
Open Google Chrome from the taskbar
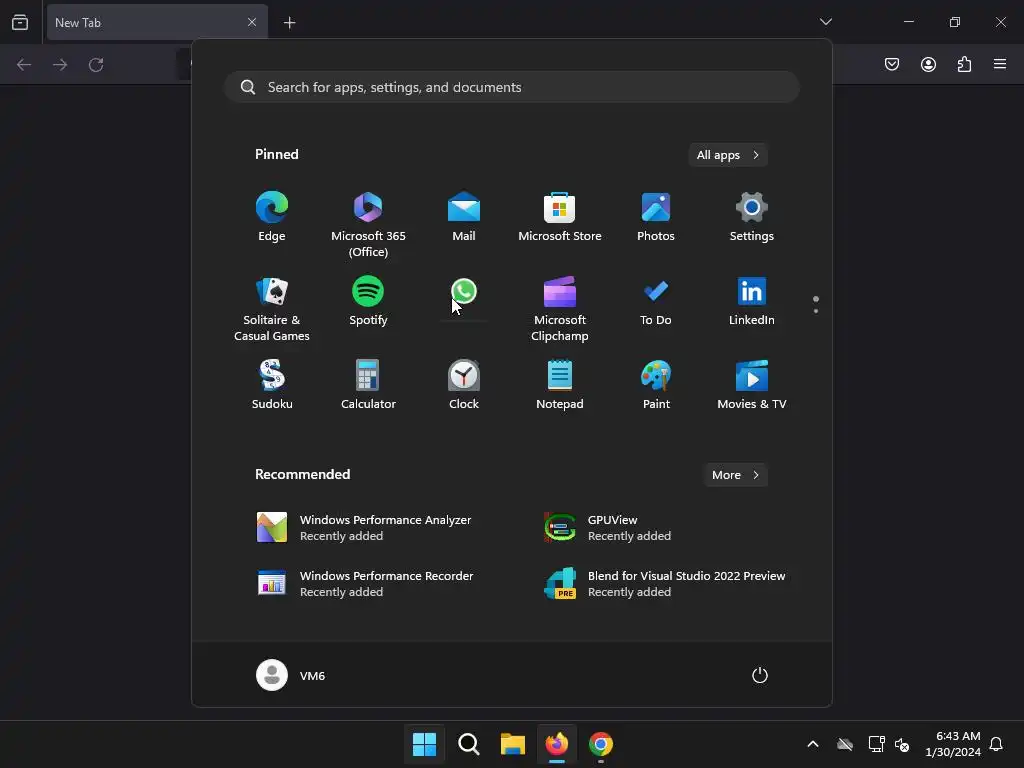click(x=601, y=744)
